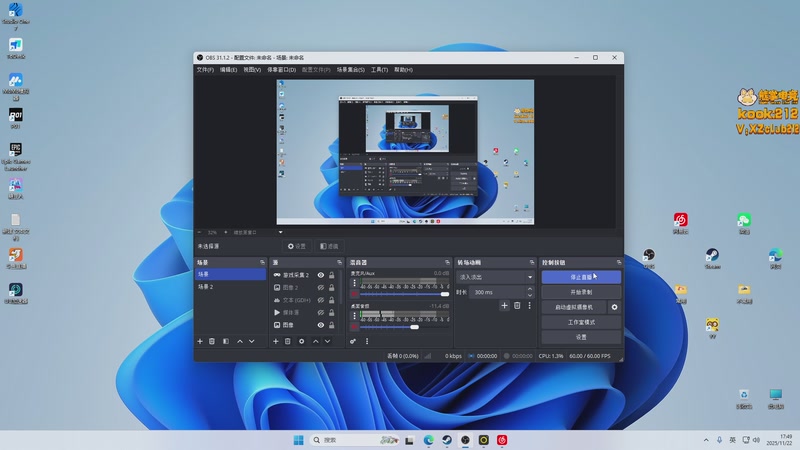Click the 开始录制 button
The height and width of the screenshot is (450, 800).
coord(581,292)
